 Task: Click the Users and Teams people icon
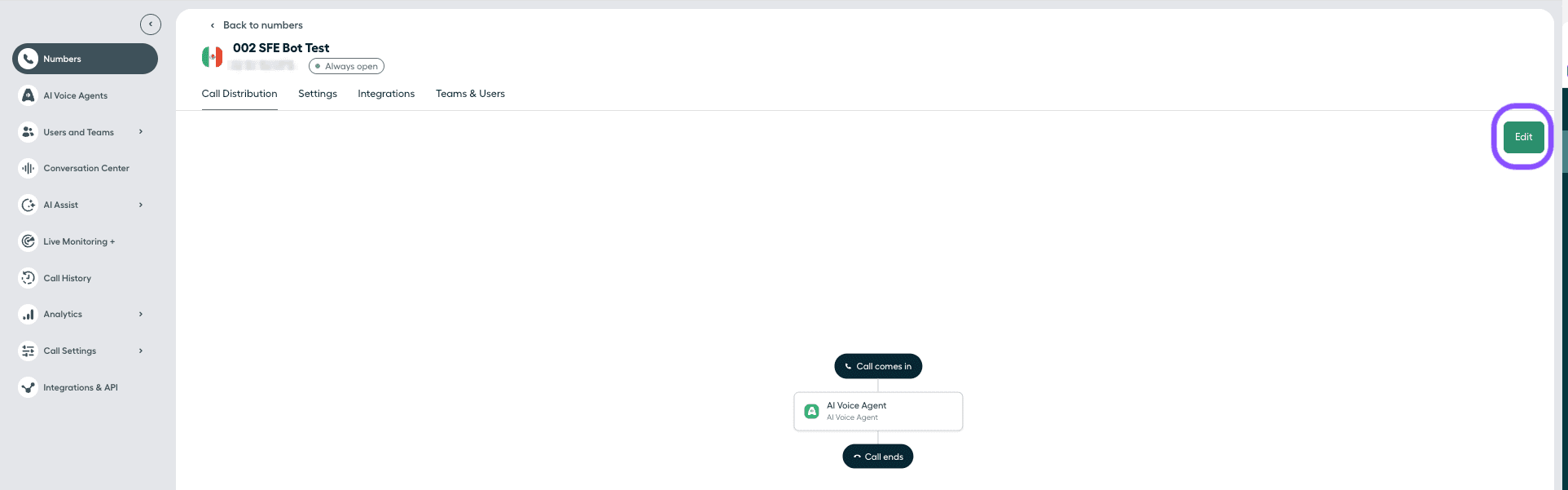[x=28, y=132]
